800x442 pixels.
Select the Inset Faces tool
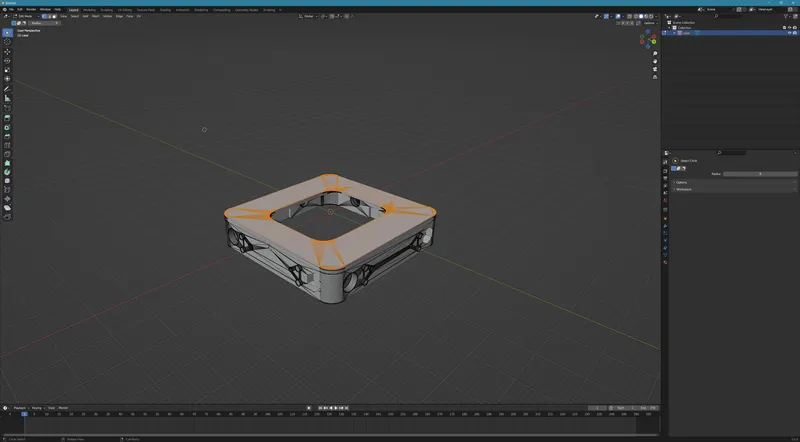point(7,127)
